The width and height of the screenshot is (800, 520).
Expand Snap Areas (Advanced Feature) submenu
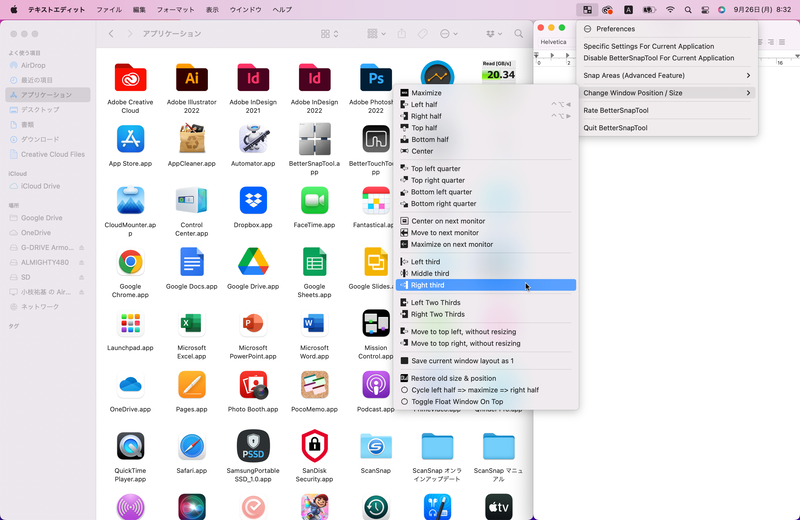click(x=667, y=76)
